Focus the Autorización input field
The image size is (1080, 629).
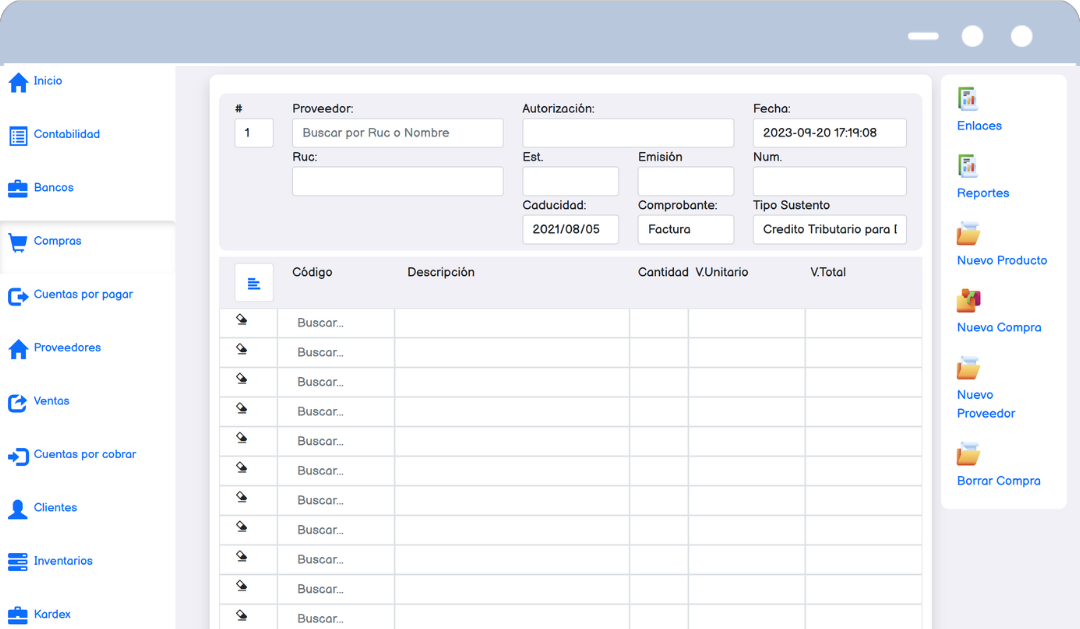pos(628,133)
